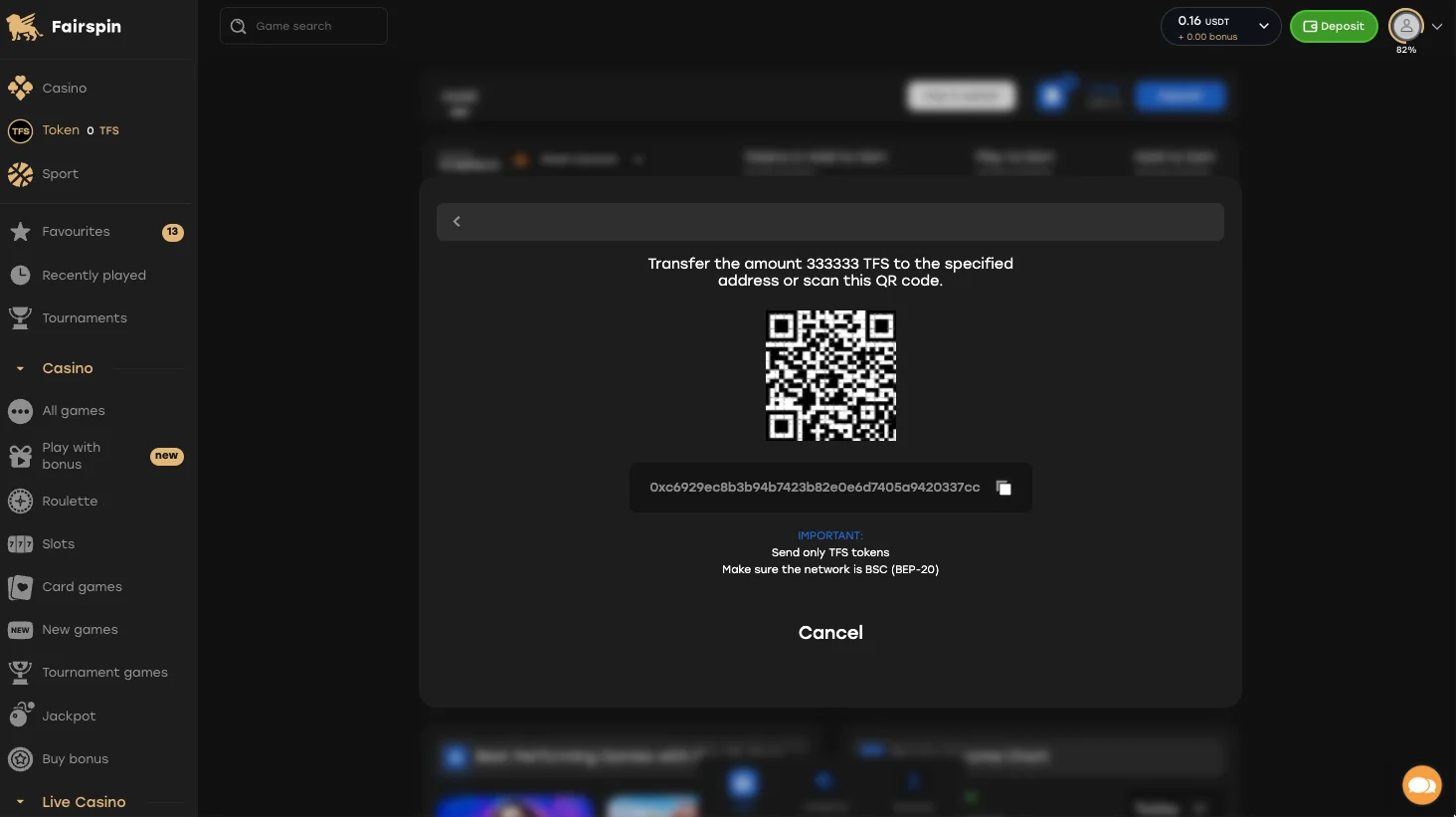
Task: Click the new badge beside Play with bonus
Action: (x=167, y=456)
